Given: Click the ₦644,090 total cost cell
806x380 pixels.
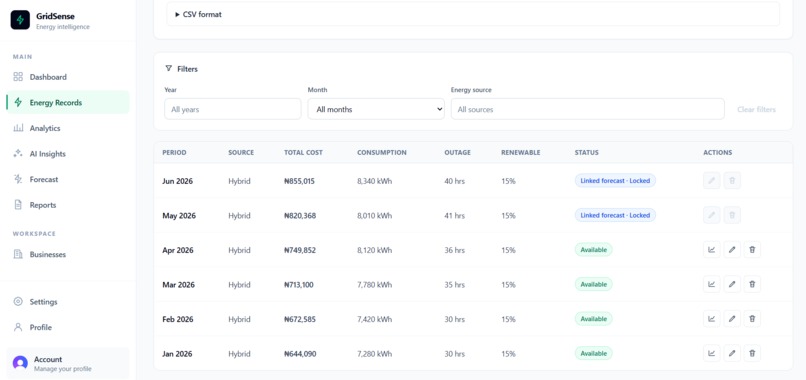Looking at the screenshot, I should click(300, 353).
